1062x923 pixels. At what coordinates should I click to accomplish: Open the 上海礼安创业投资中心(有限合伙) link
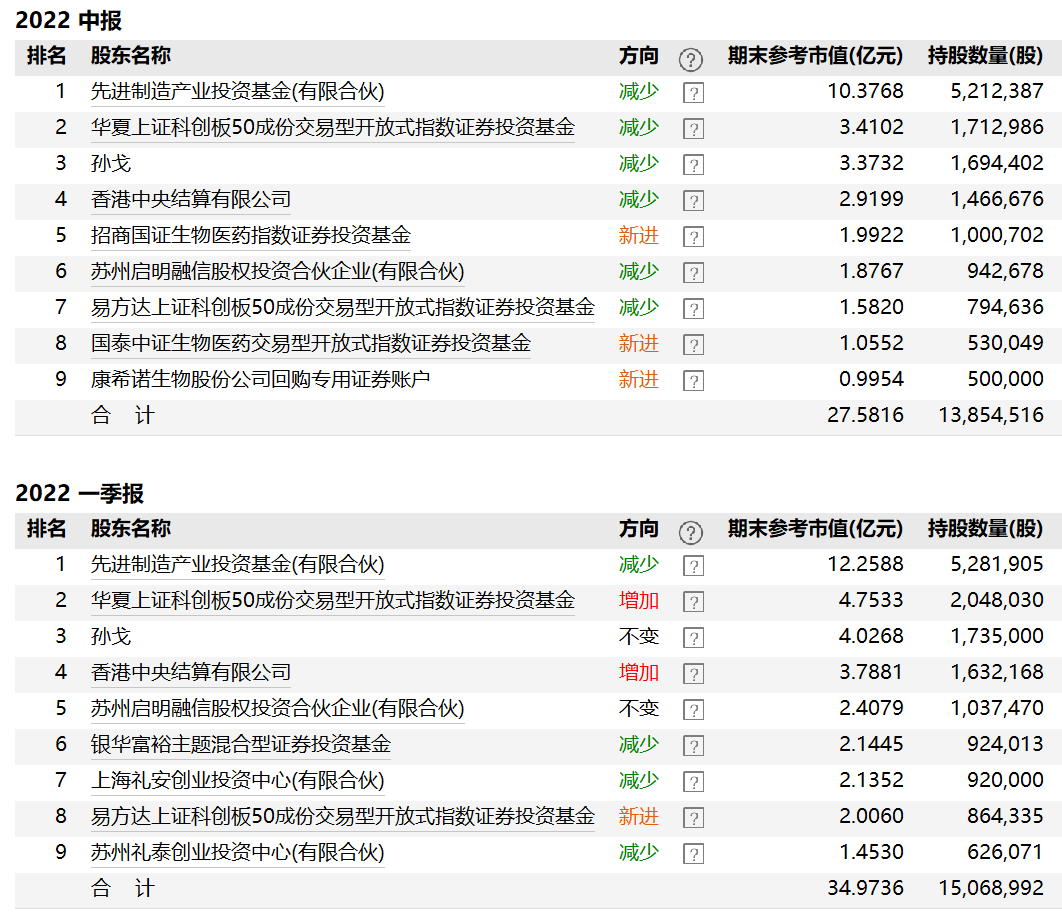point(237,781)
